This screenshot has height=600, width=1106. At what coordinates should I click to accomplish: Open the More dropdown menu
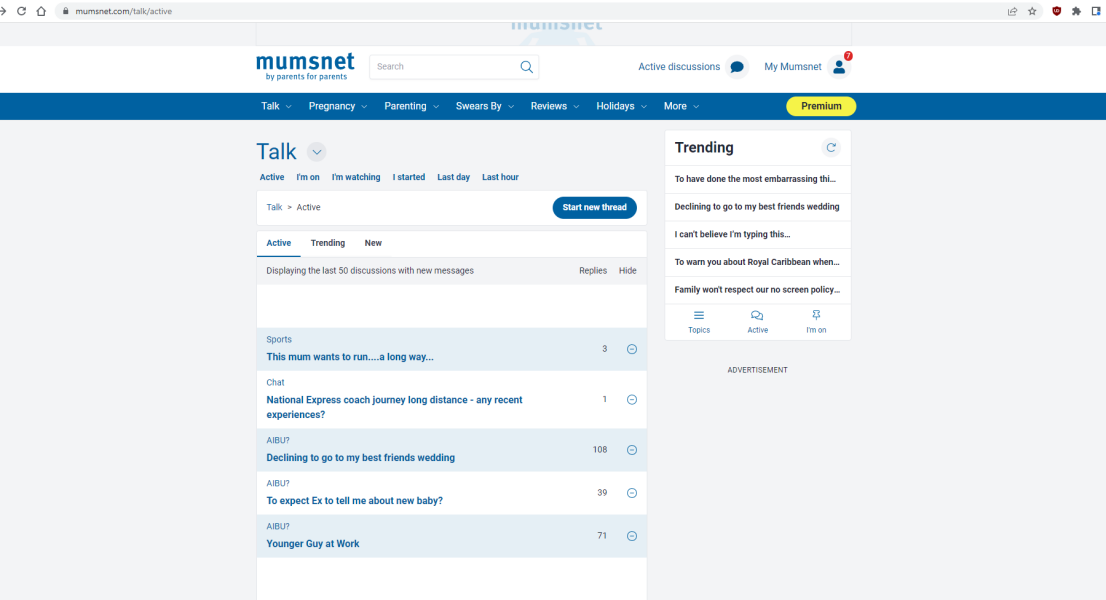tap(680, 106)
